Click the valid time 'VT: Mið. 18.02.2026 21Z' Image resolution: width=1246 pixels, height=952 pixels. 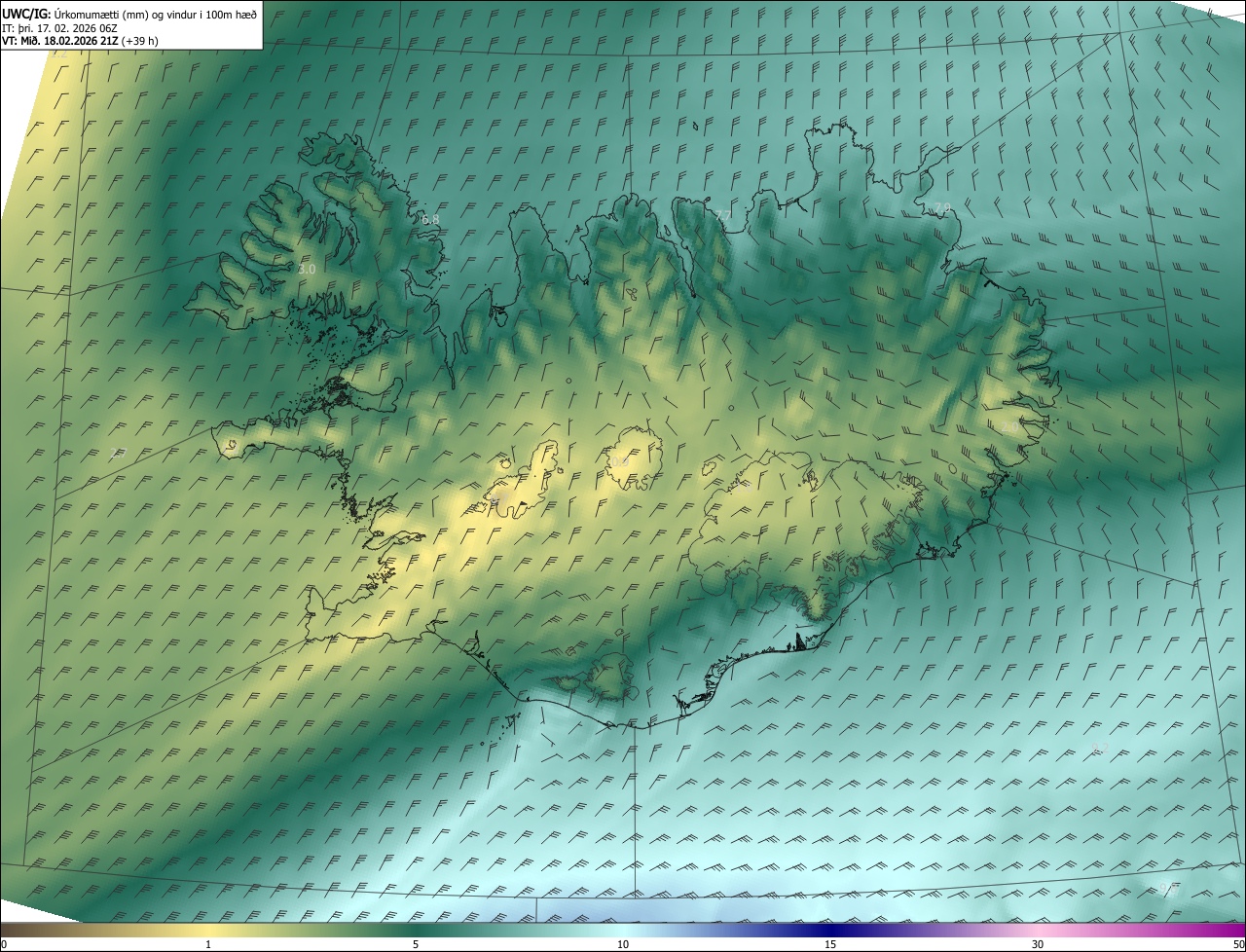click(60, 41)
